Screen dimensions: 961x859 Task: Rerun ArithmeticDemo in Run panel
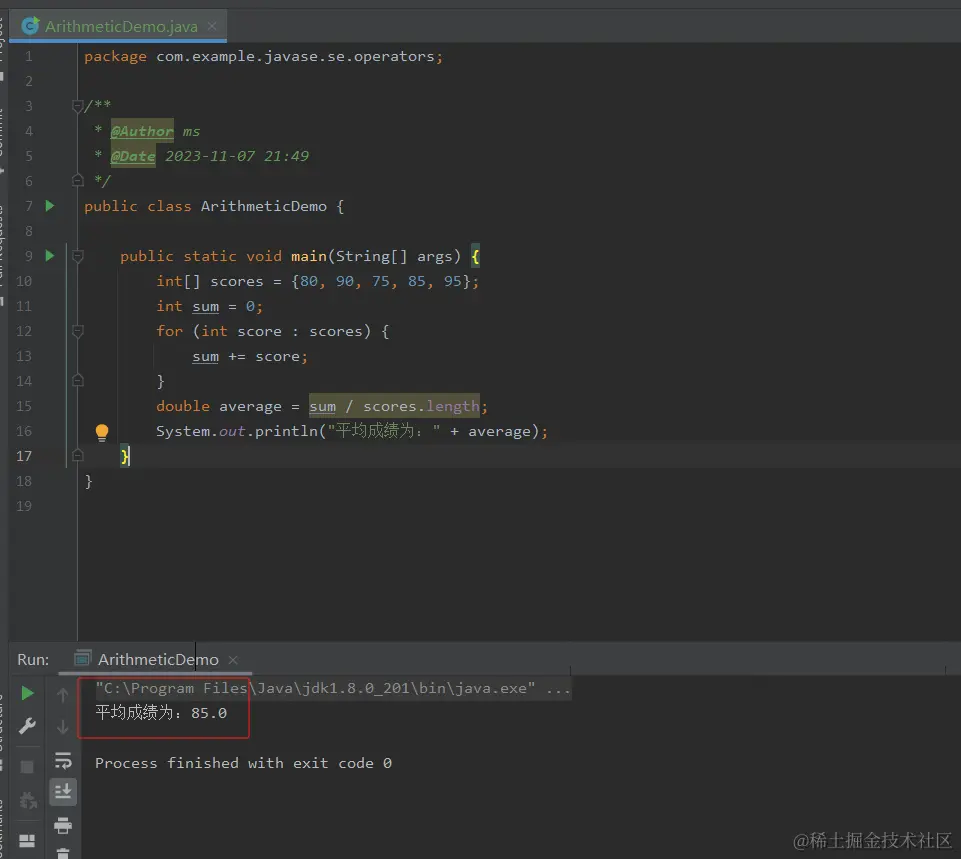pos(27,693)
